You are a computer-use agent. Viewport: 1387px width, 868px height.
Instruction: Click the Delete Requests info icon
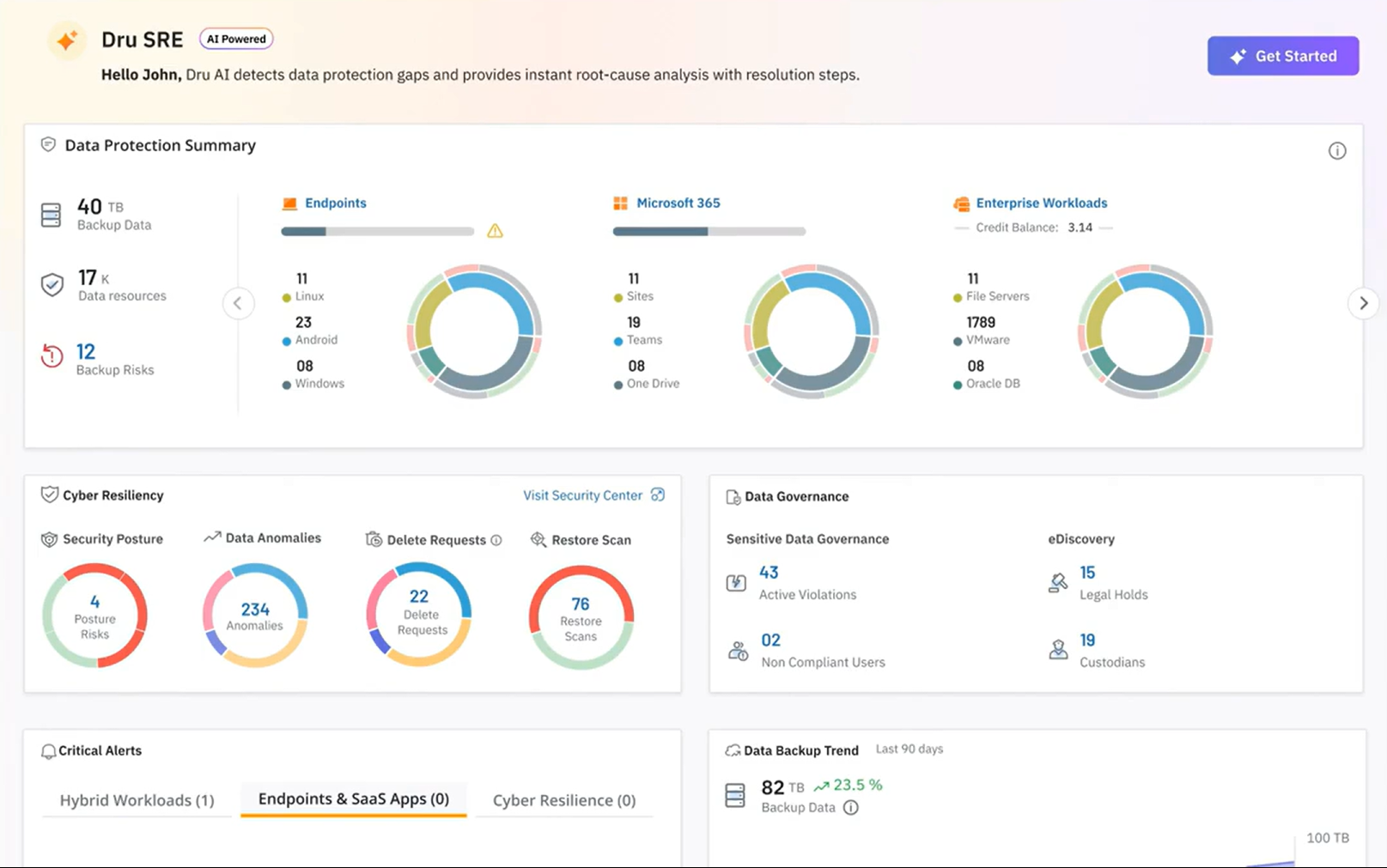pos(496,540)
